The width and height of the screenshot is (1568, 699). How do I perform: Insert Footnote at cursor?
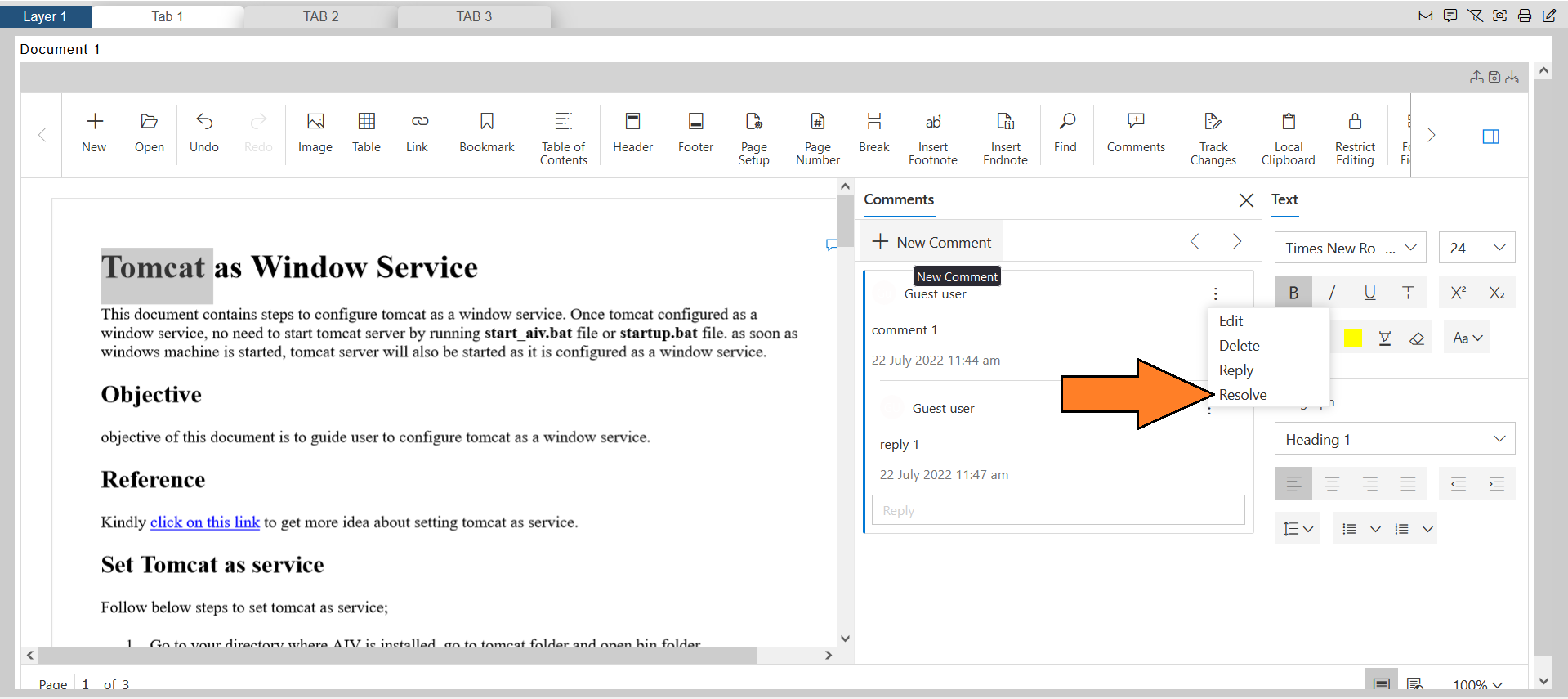pyautogui.click(x=933, y=138)
